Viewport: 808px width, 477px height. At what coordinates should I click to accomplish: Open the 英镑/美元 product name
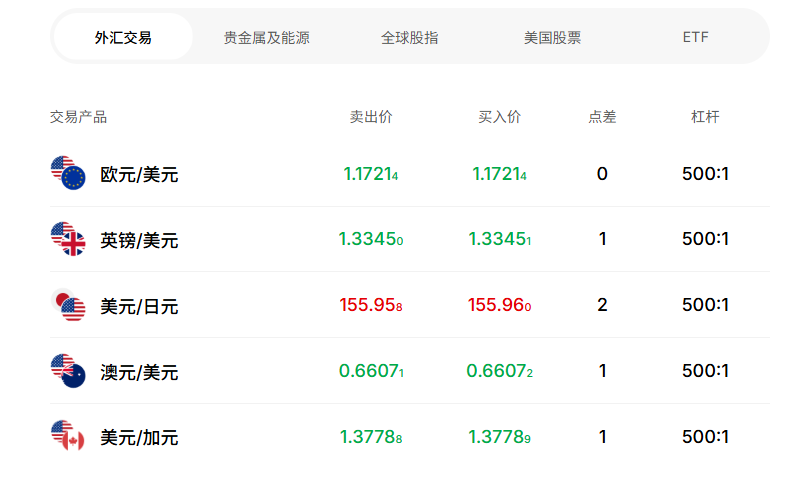(139, 241)
